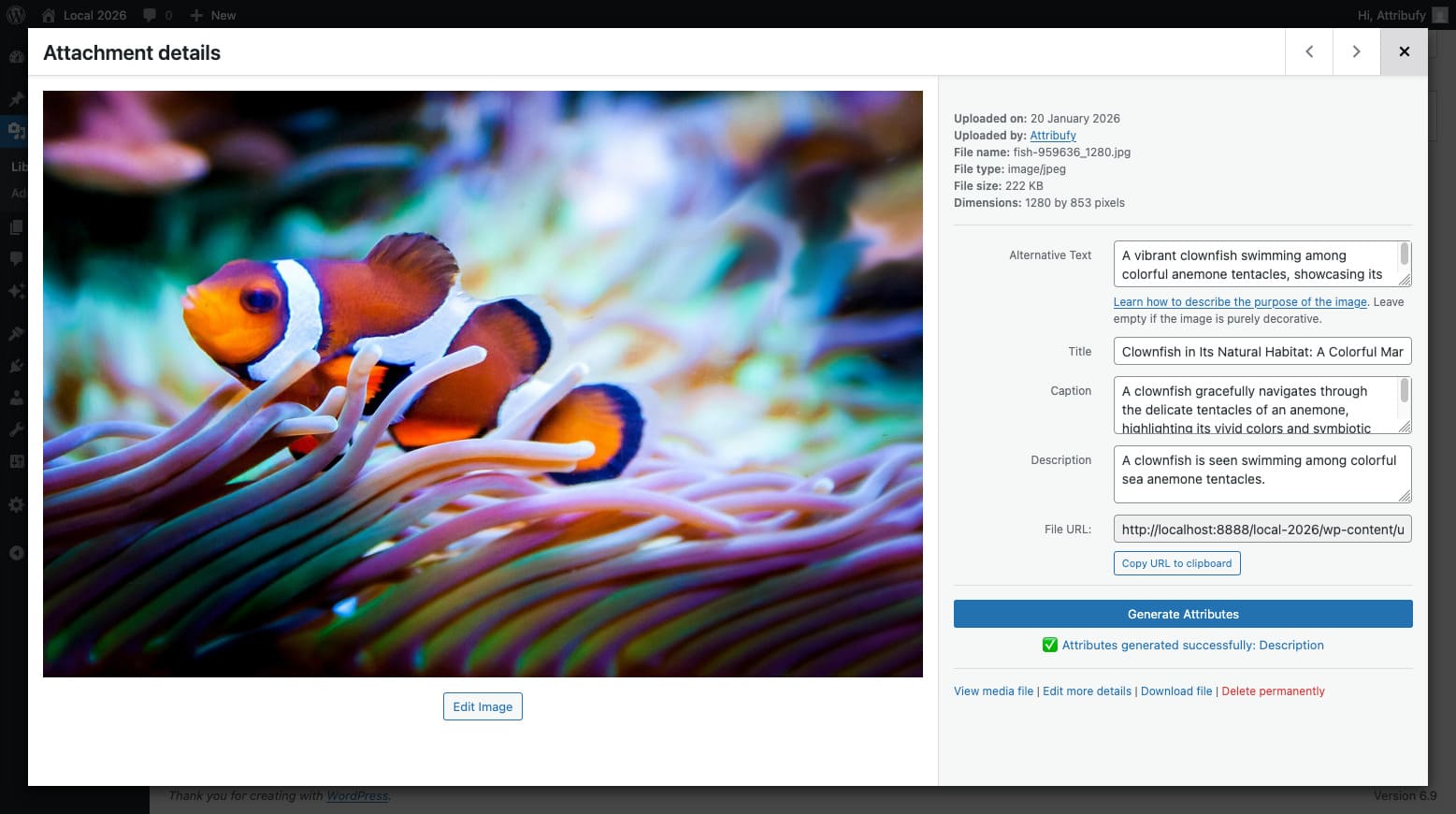Collapse the admin menu with the arrow icon
The height and width of the screenshot is (814, 1456).
(15, 553)
